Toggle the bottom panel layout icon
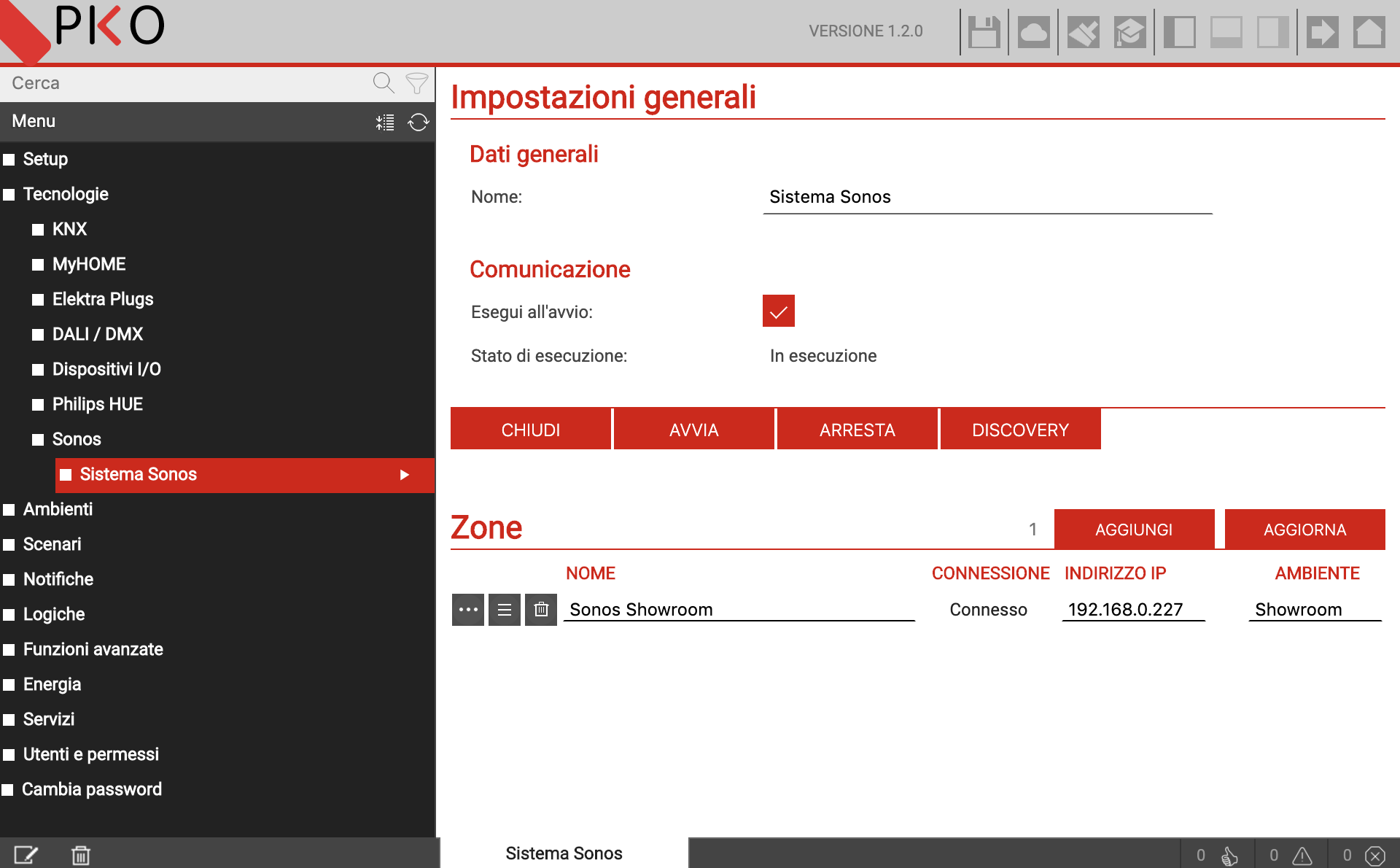The width and height of the screenshot is (1400, 868). click(1226, 32)
